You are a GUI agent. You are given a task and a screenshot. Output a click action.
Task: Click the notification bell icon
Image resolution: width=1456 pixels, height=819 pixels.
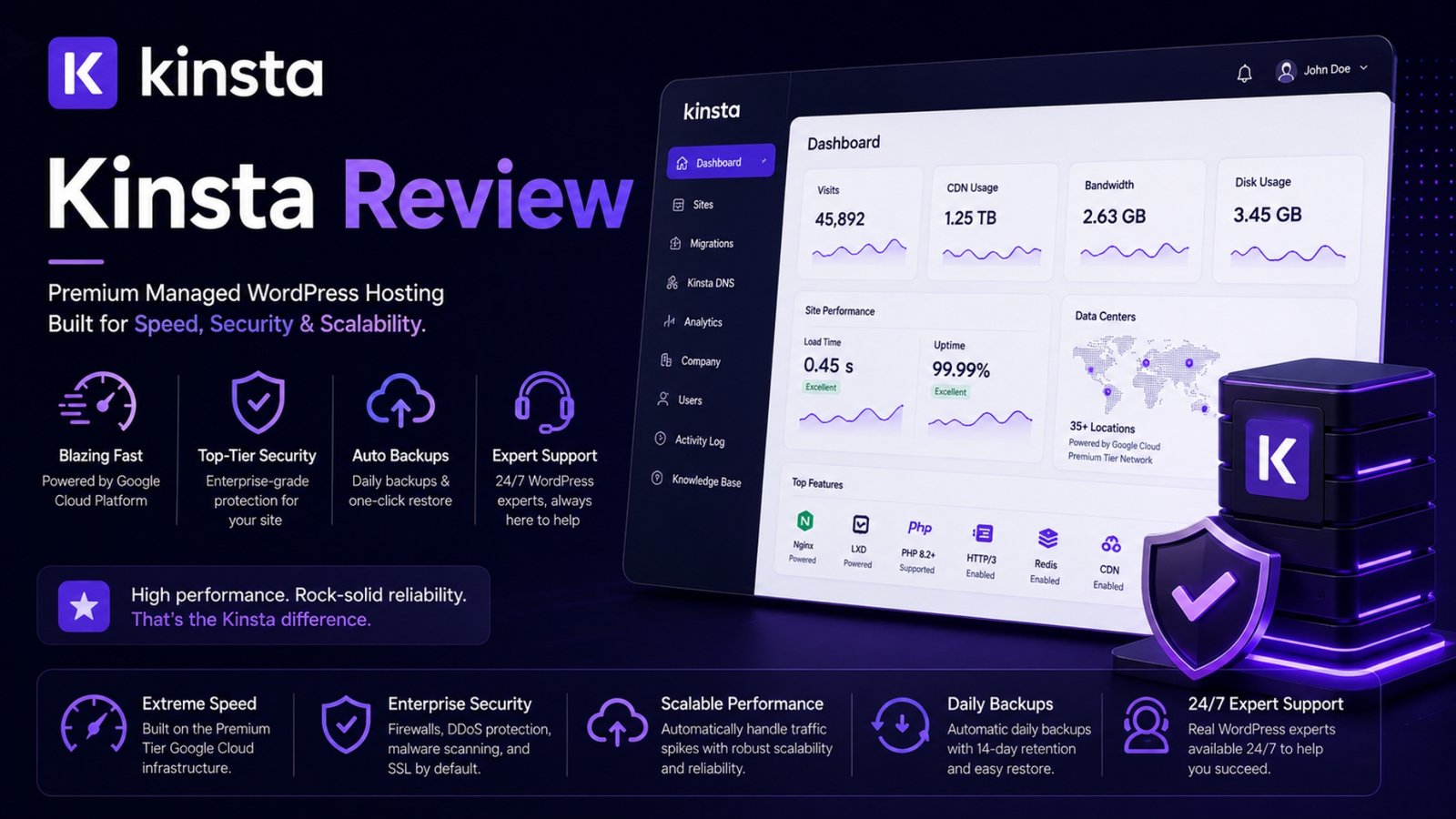(1244, 74)
